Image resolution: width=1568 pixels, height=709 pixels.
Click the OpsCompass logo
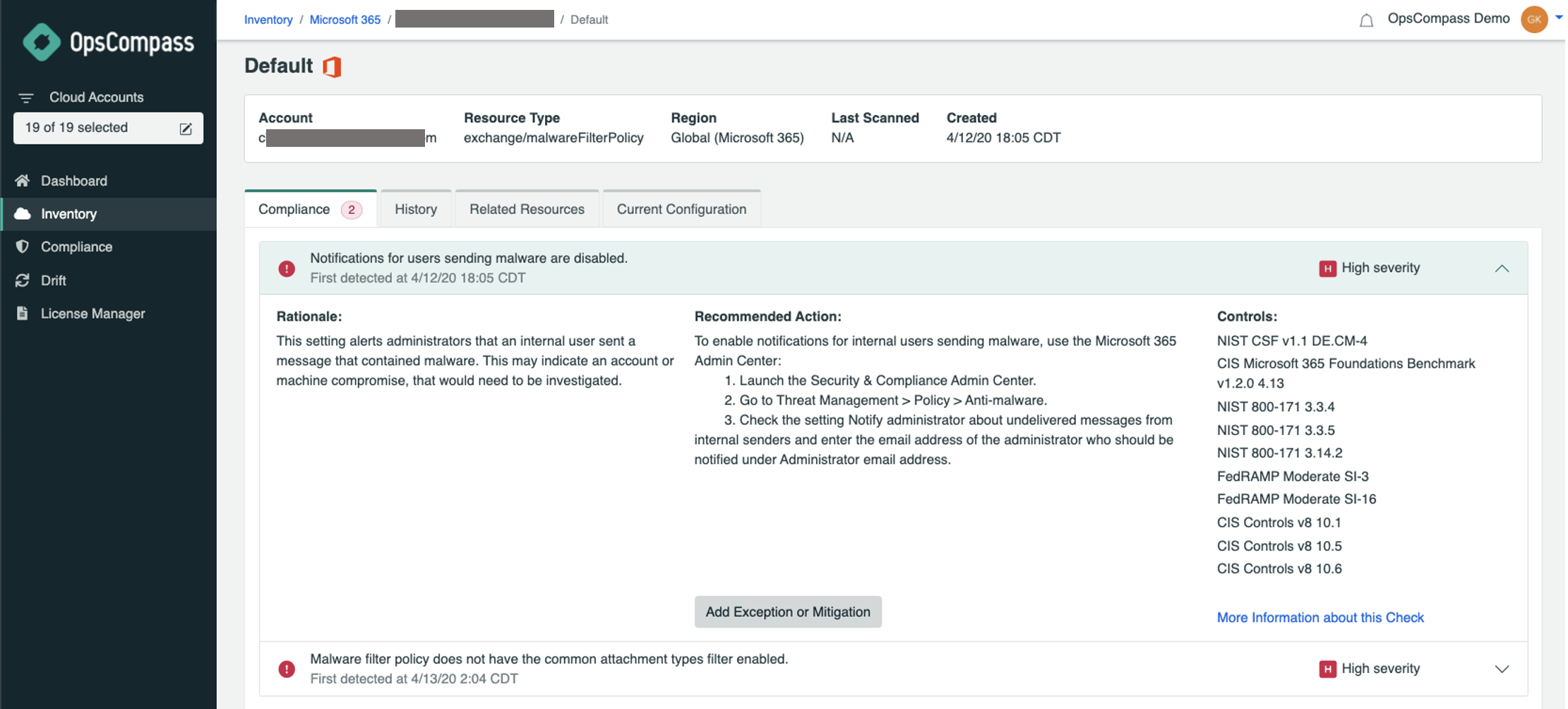(x=108, y=42)
